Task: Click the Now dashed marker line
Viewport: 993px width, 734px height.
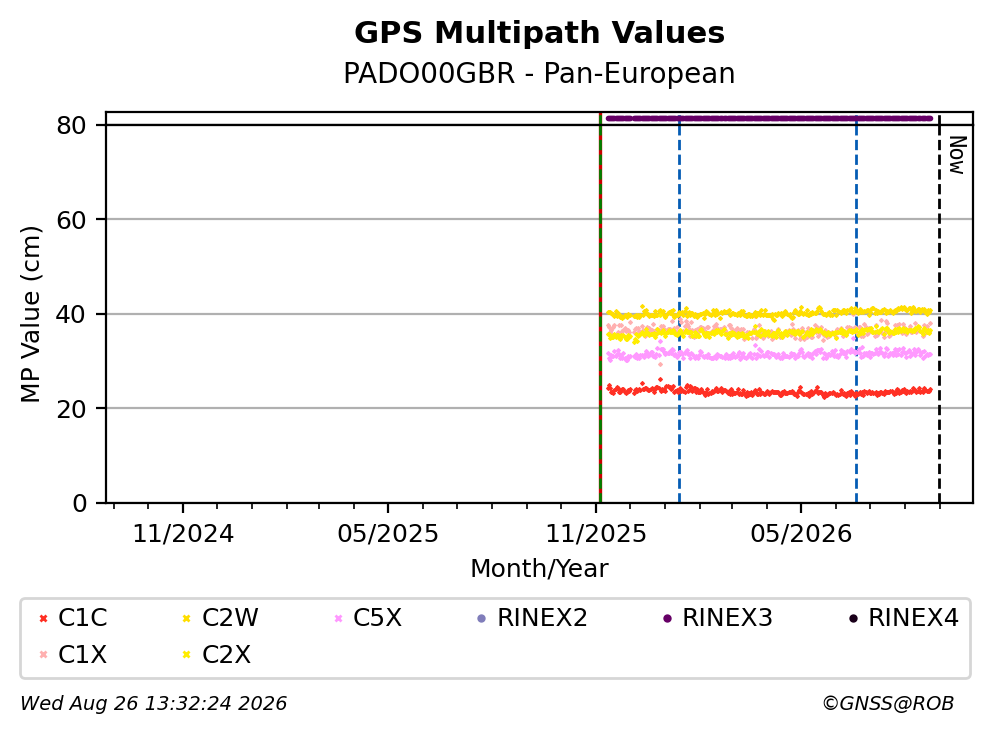Action: coord(939,308)
